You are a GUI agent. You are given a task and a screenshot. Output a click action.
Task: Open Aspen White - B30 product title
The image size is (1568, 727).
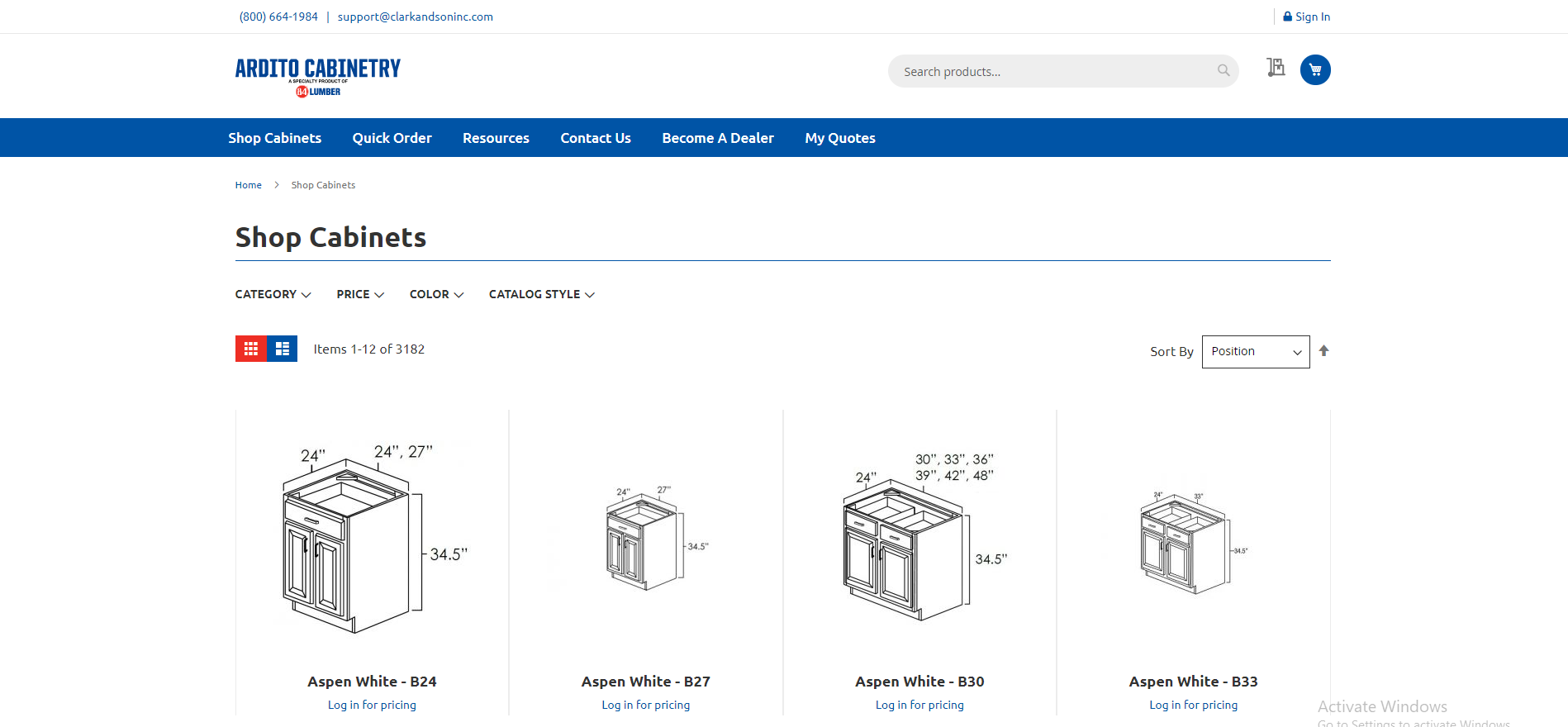click(919, 682)
